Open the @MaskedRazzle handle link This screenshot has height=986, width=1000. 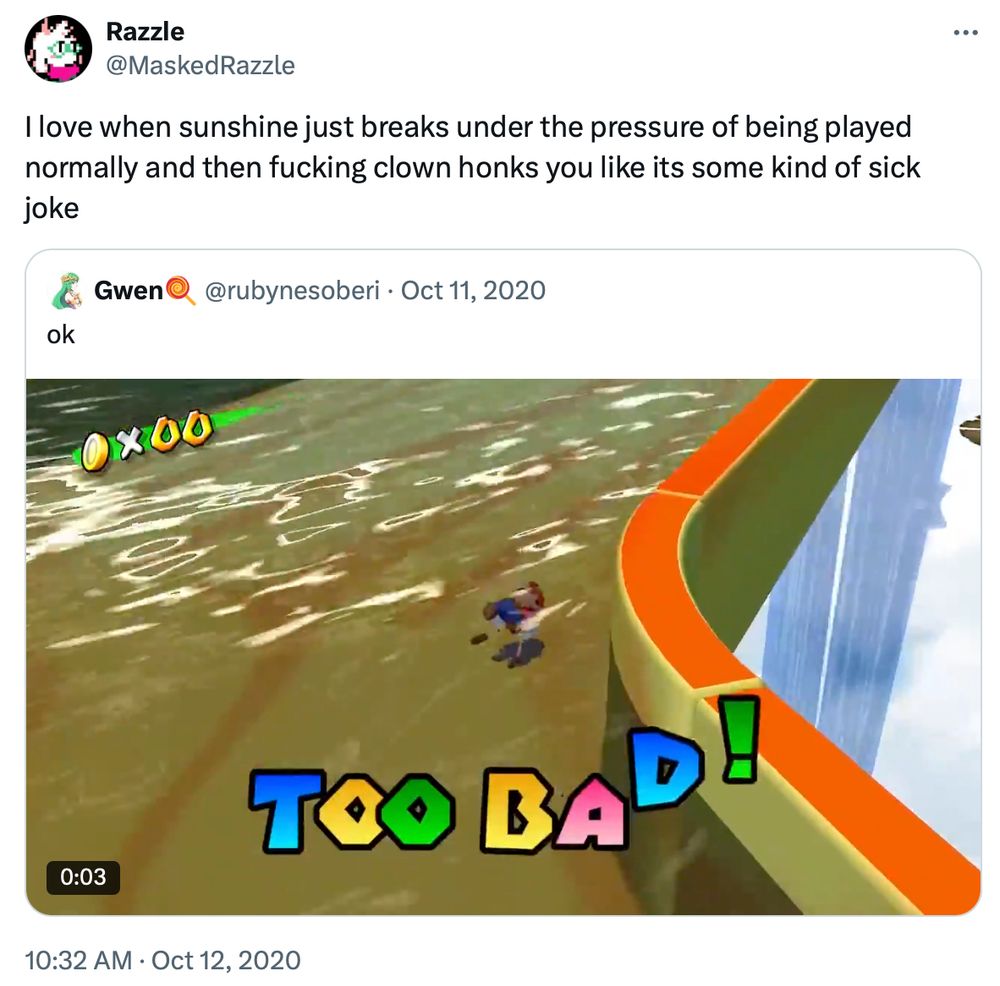tap(200, 66)
